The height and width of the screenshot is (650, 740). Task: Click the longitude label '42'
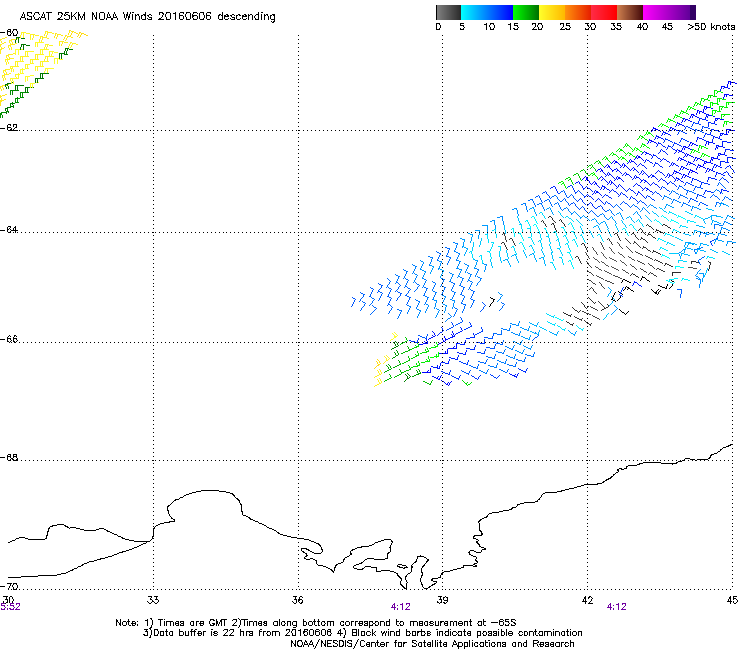click(587, 600)
